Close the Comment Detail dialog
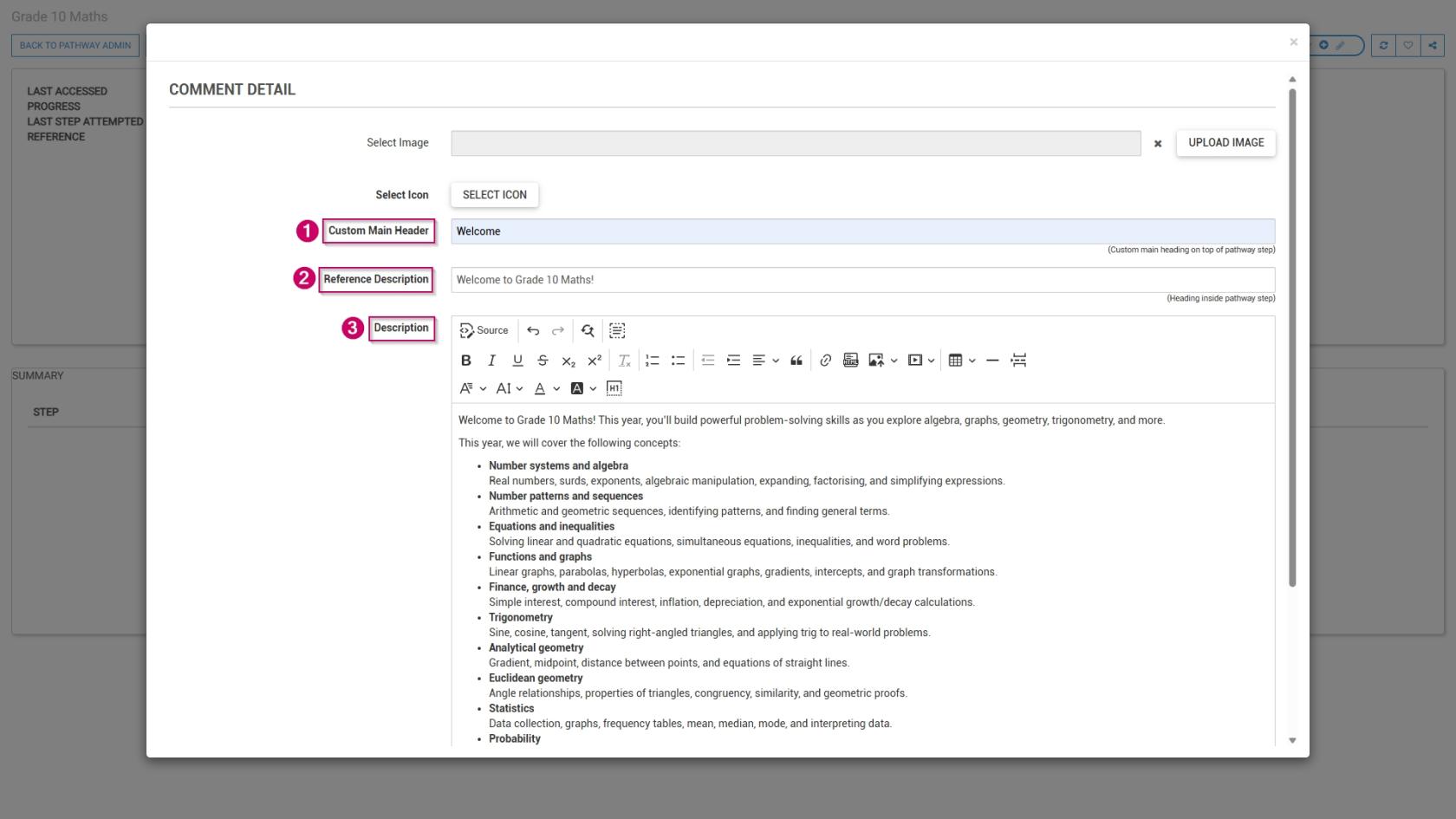Screen dimensions: 1456x819 (1294, 42)
